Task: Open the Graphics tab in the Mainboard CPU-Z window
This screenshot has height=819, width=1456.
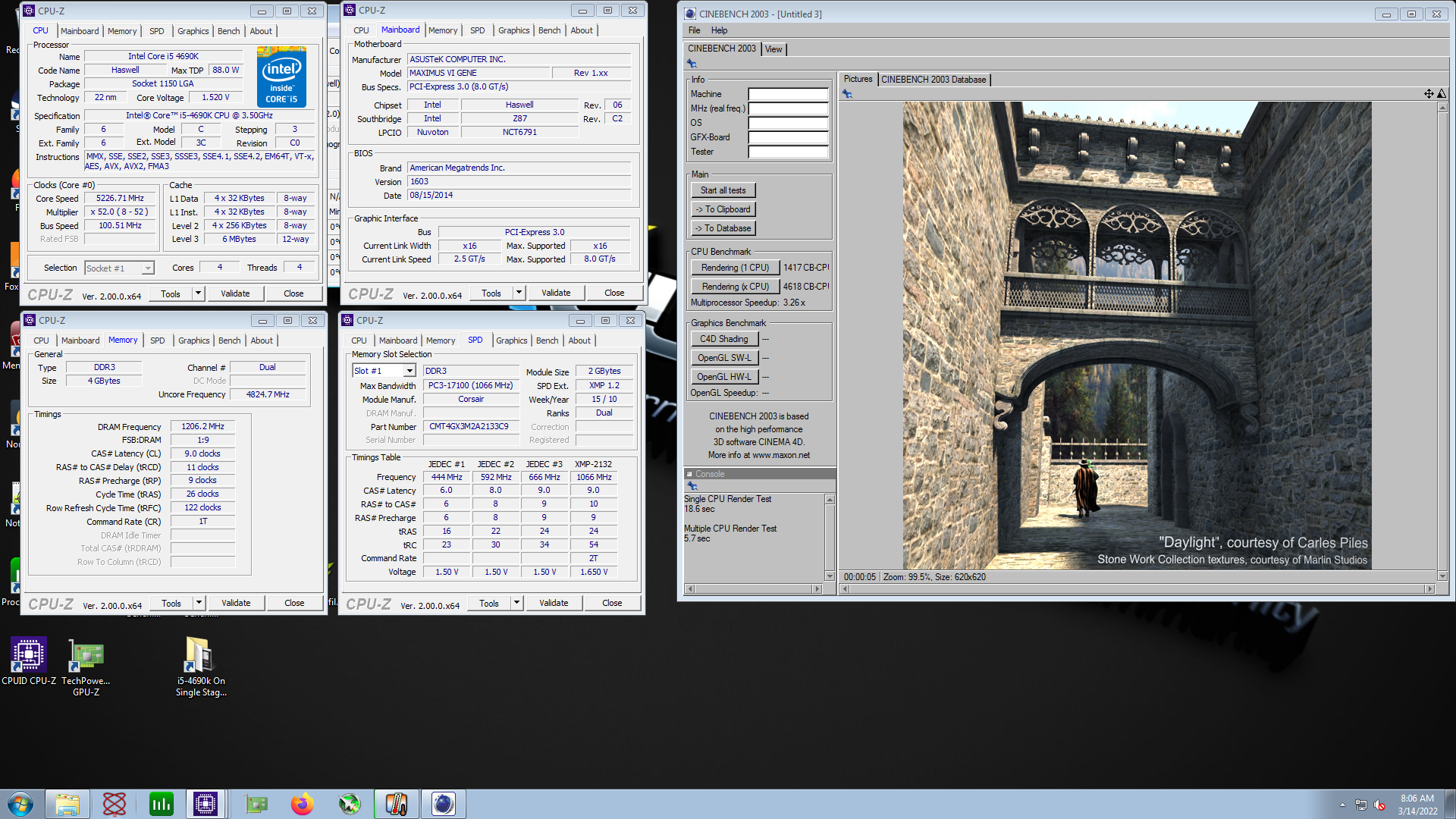Action: click(513, 30)
